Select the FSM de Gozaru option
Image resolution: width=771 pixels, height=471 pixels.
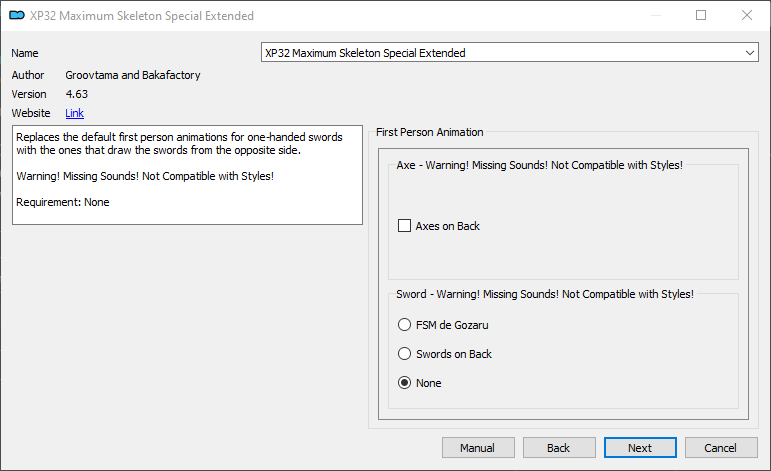tap(405, 325)
